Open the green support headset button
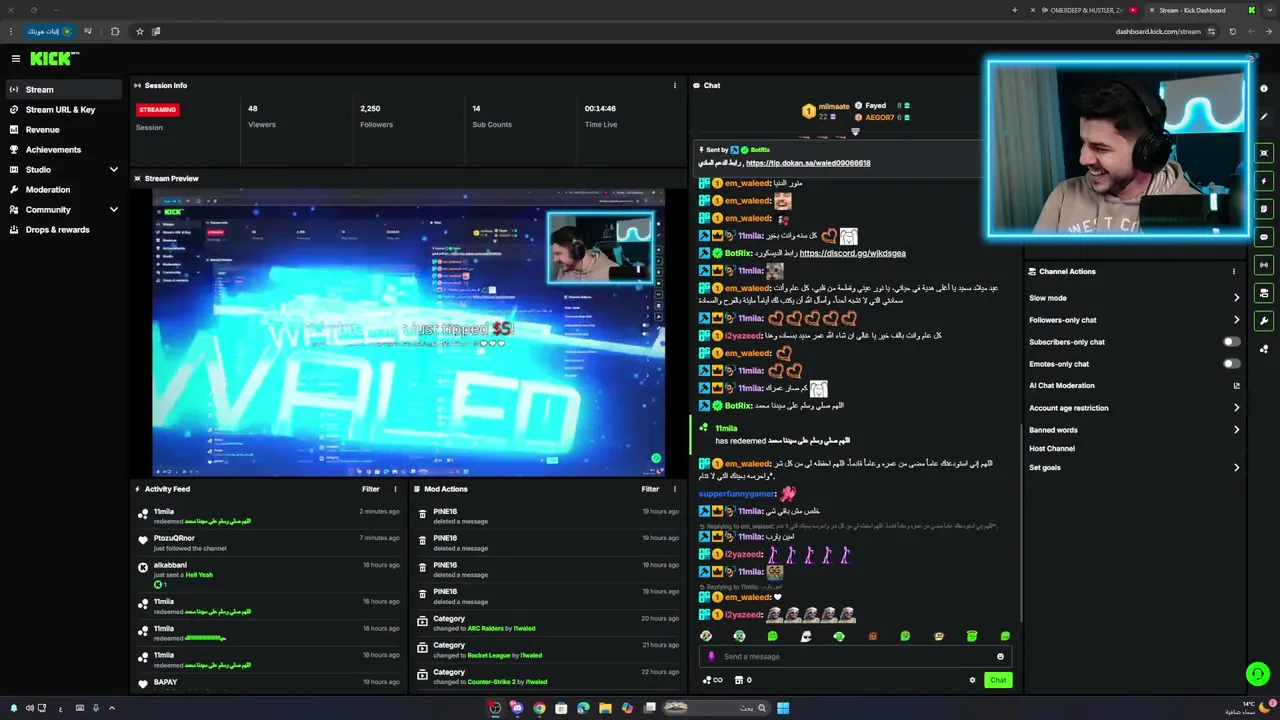This screenshot has height=720, width=1280. (1258, 674)
